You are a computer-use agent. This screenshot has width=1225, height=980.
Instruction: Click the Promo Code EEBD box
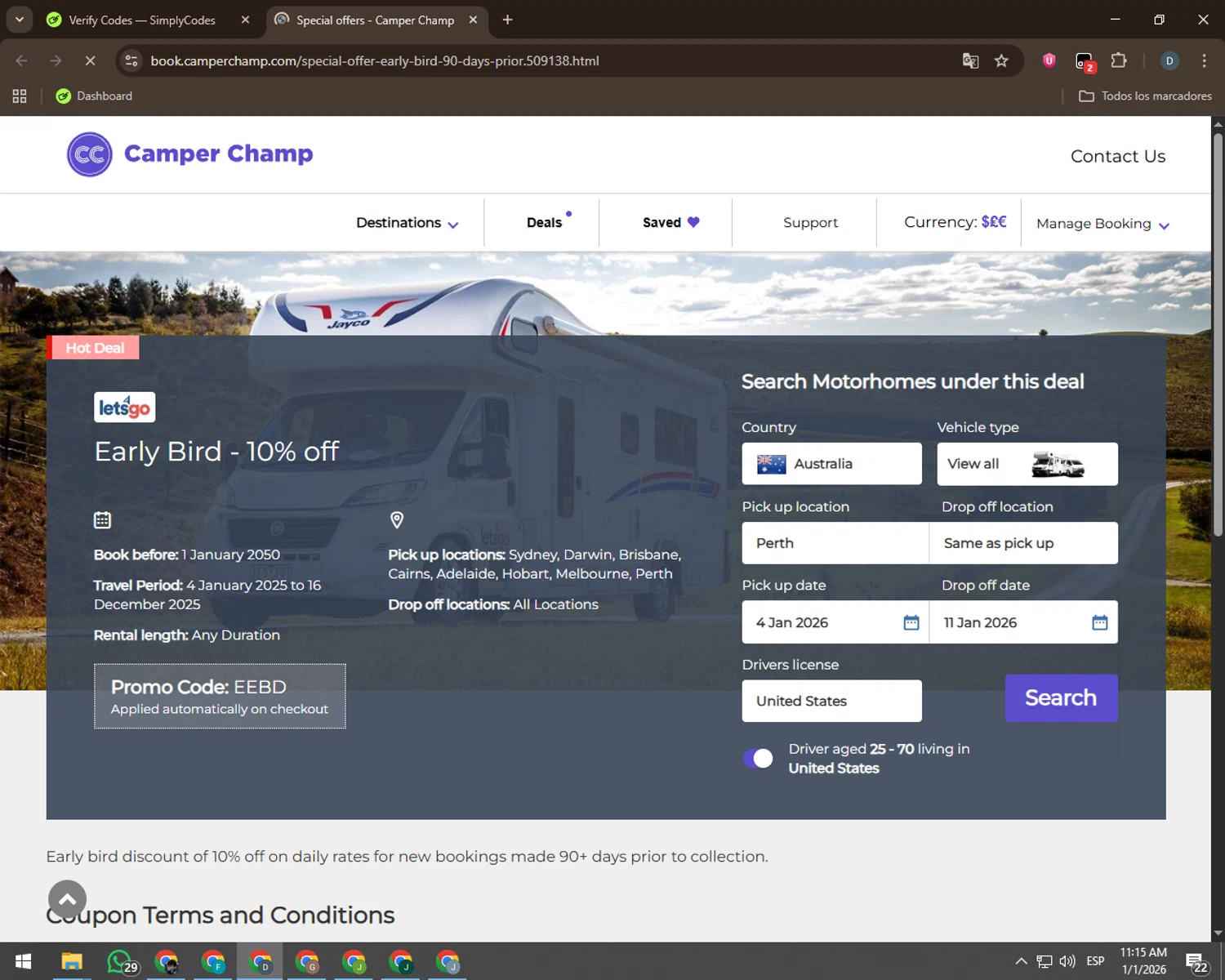tap(220, 697)
